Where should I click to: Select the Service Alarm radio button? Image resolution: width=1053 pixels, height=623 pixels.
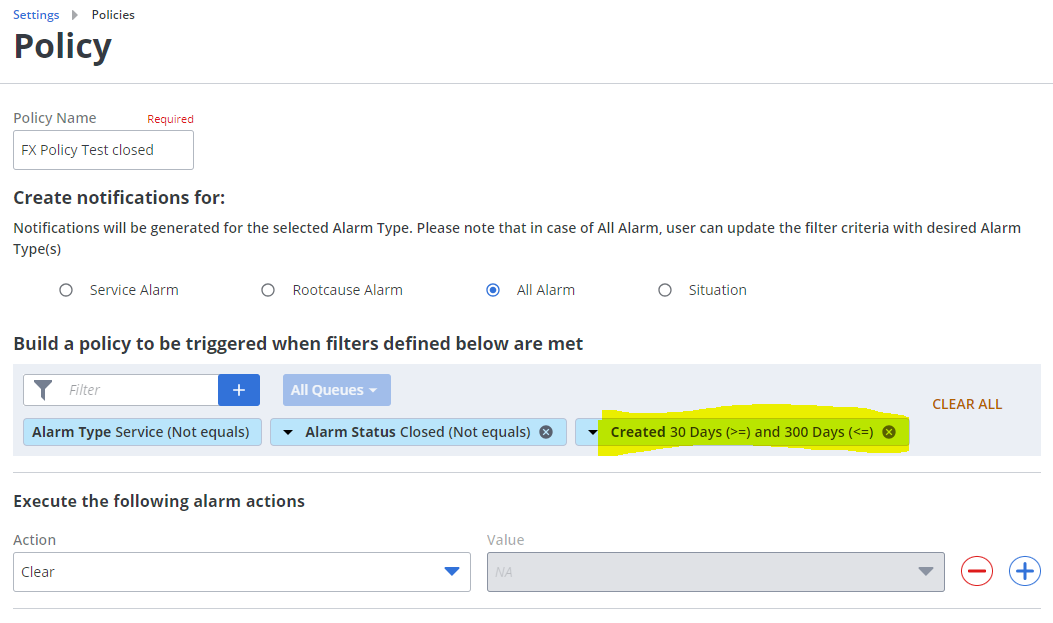(x=66, y=290)
